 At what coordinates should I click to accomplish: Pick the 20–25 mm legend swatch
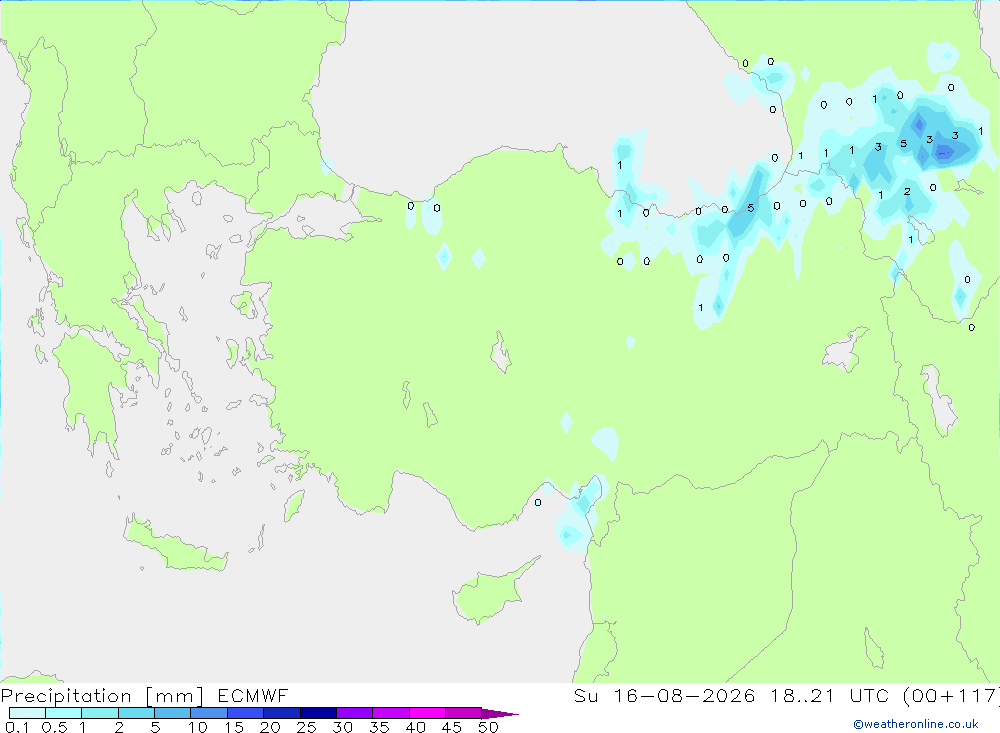tap(282, 713)
